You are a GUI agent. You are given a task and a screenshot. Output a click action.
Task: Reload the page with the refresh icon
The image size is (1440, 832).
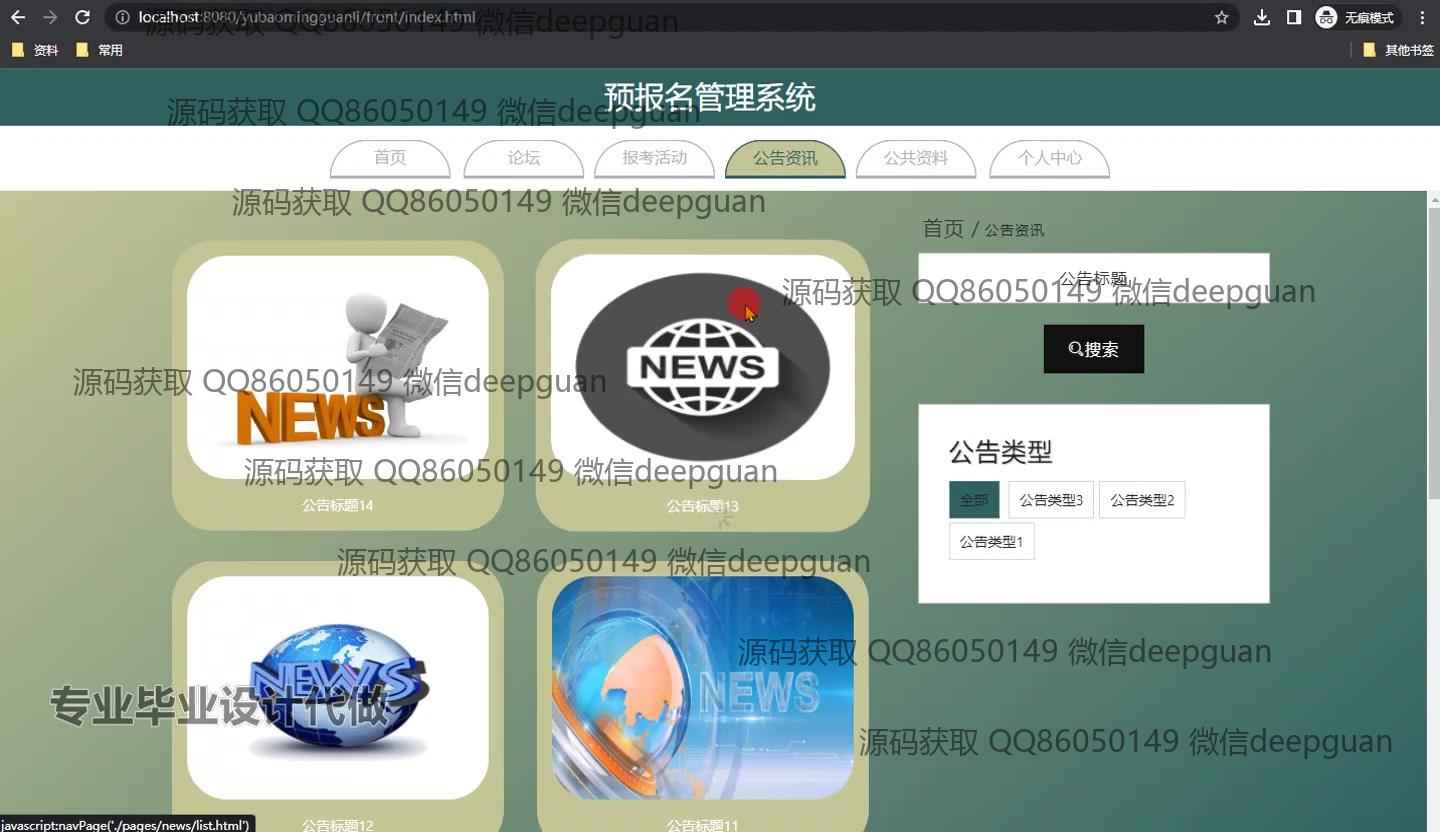point(83,17)
